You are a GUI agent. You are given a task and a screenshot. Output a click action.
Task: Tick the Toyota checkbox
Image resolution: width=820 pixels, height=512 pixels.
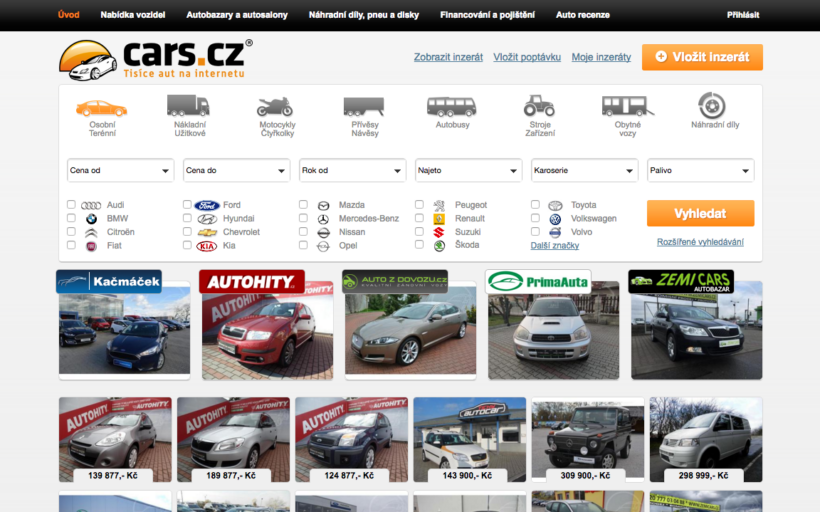pos(536,204)
